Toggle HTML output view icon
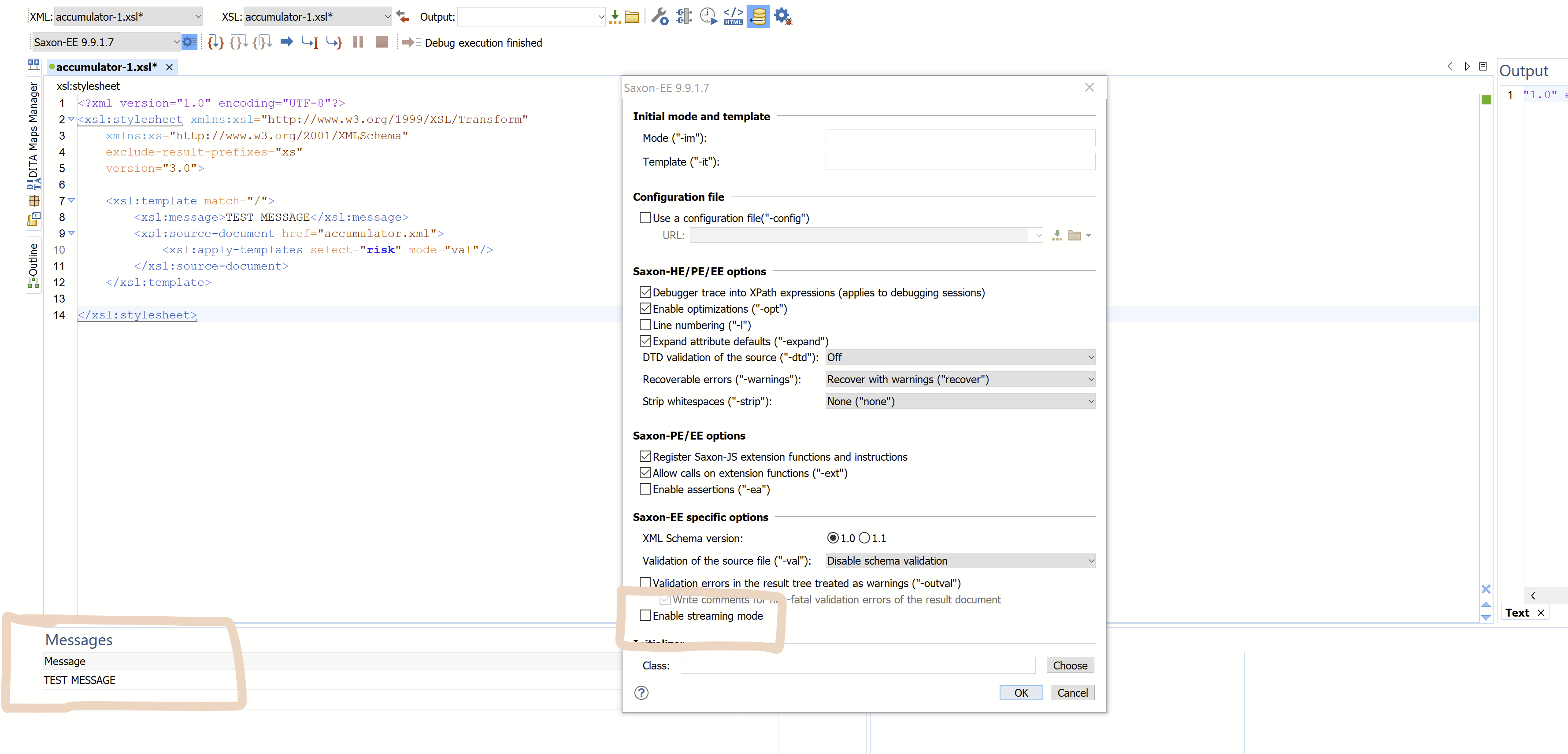Image resolution: width=1568 pixels, height=754 pixels. click(x=733, y=16)
